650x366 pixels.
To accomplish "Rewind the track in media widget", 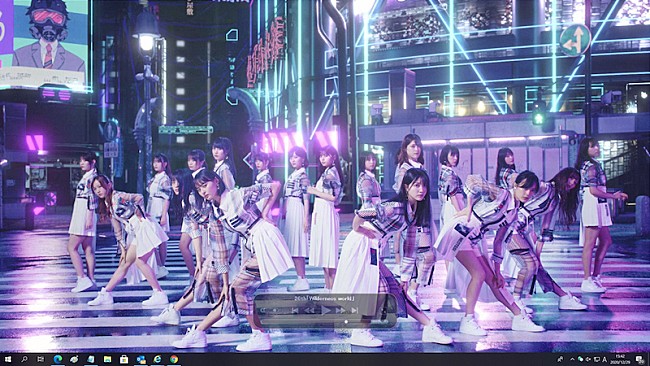I will [309, 310].
